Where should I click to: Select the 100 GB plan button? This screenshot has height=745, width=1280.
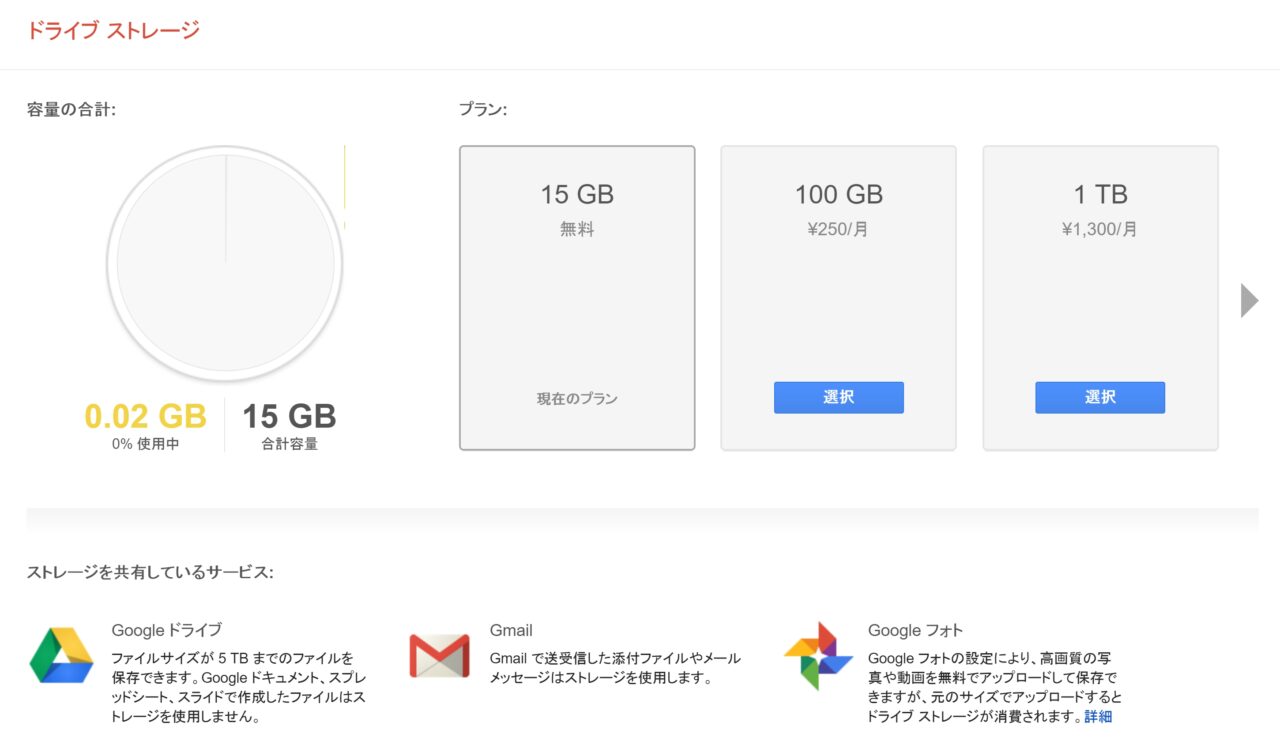(838, 397)
